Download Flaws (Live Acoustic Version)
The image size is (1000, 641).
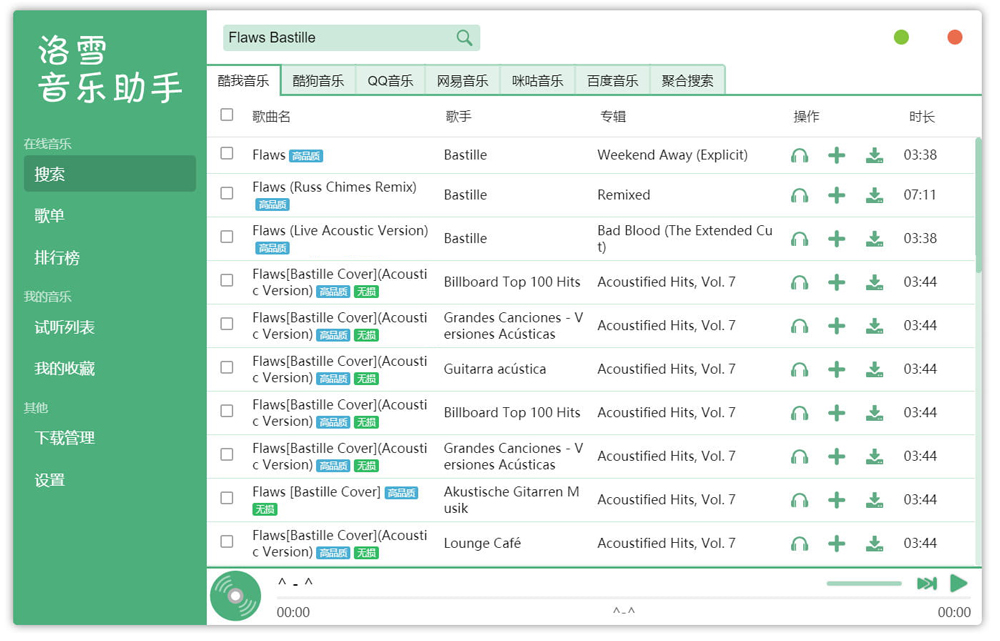coord(875,238)
